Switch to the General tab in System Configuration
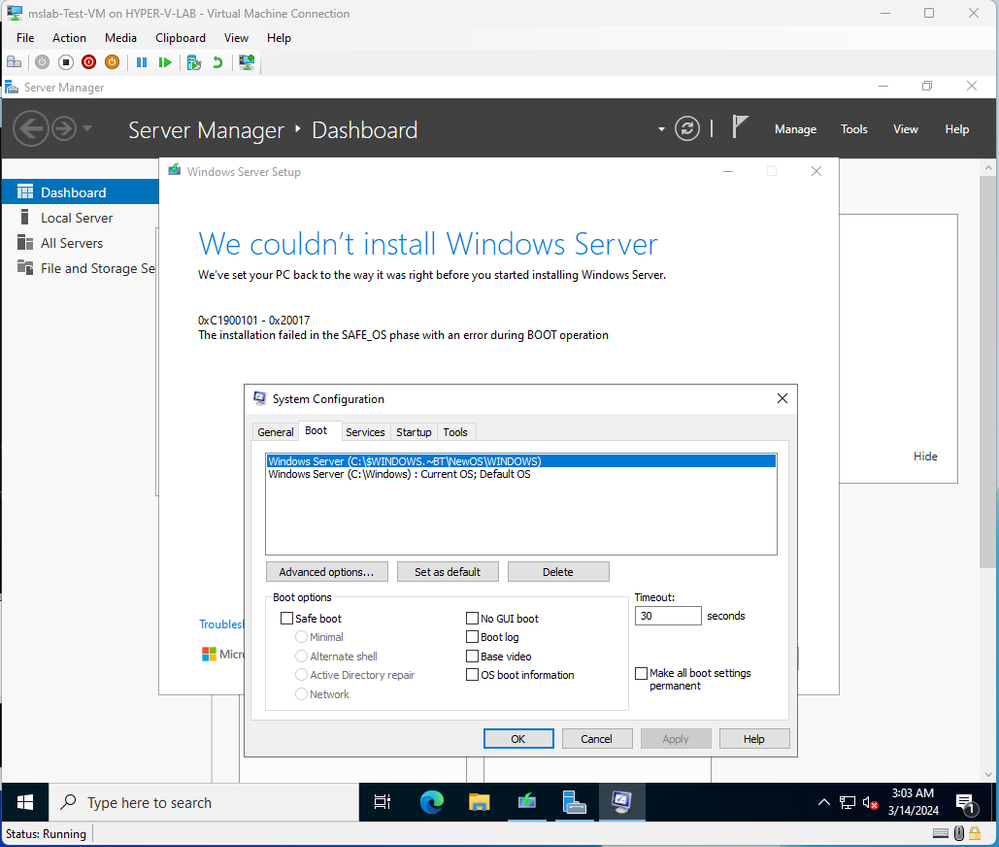This screenshot has width=999, height=847. (275, 432)
